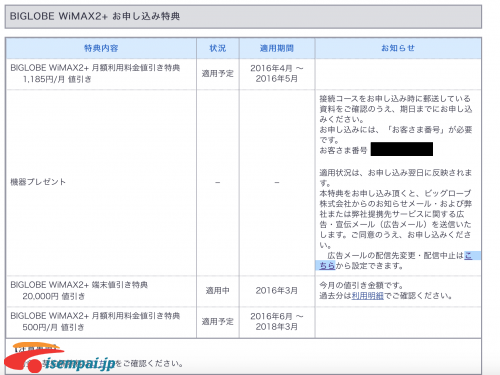This screenshot has width=500, height=375.
Task: Select the 特典内容 column header
Action: click(101, 48)
